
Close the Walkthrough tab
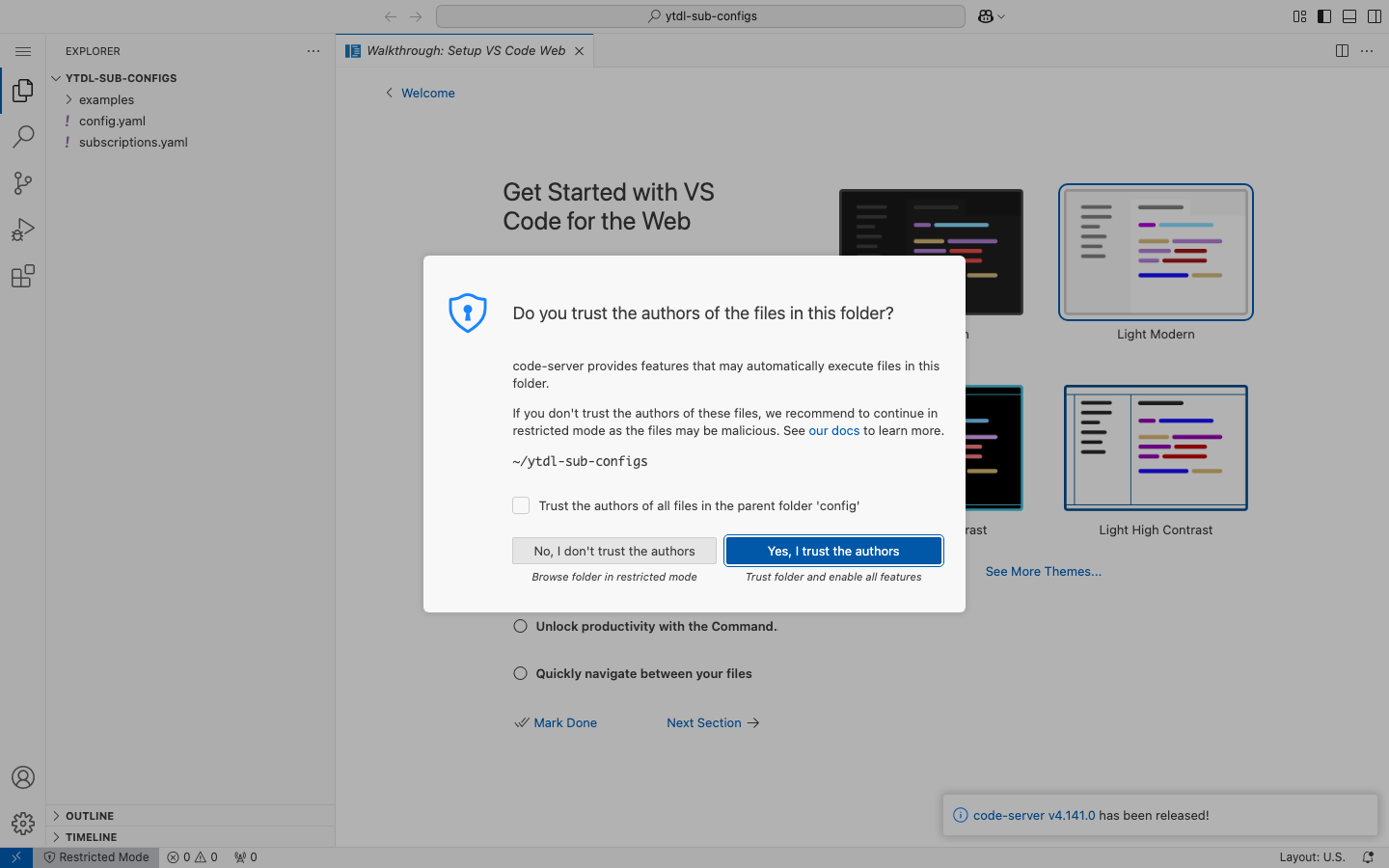click(579, 51)
